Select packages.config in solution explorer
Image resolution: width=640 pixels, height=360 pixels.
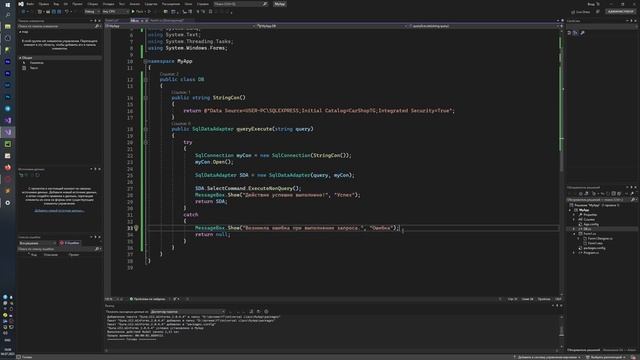point(594,248)
